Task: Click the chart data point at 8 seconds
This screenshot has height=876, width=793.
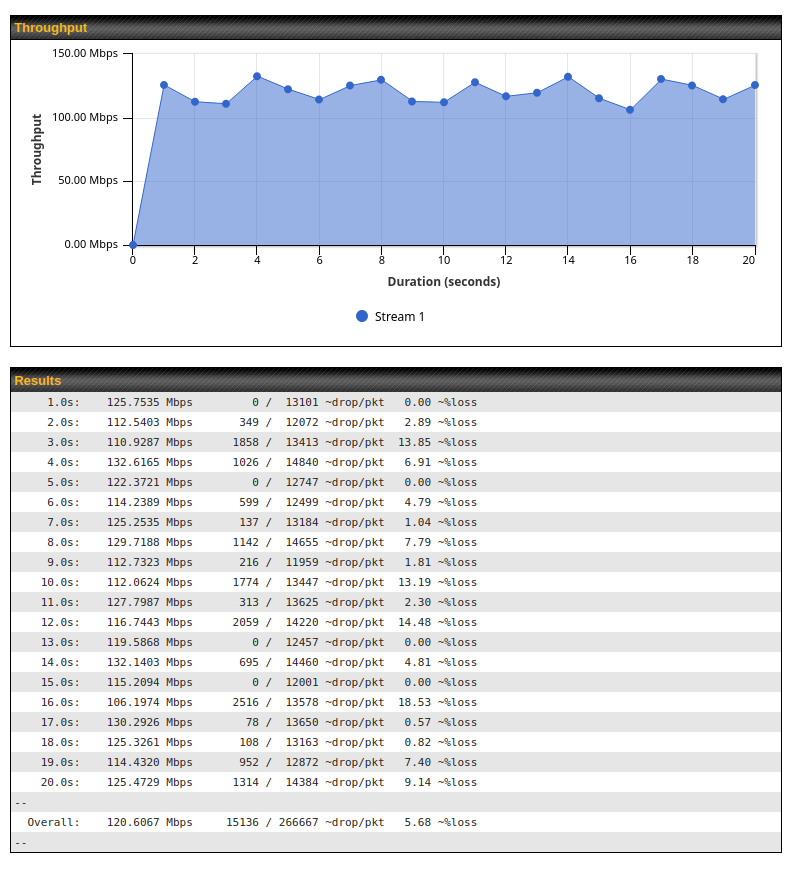Action: coord(381,80)
